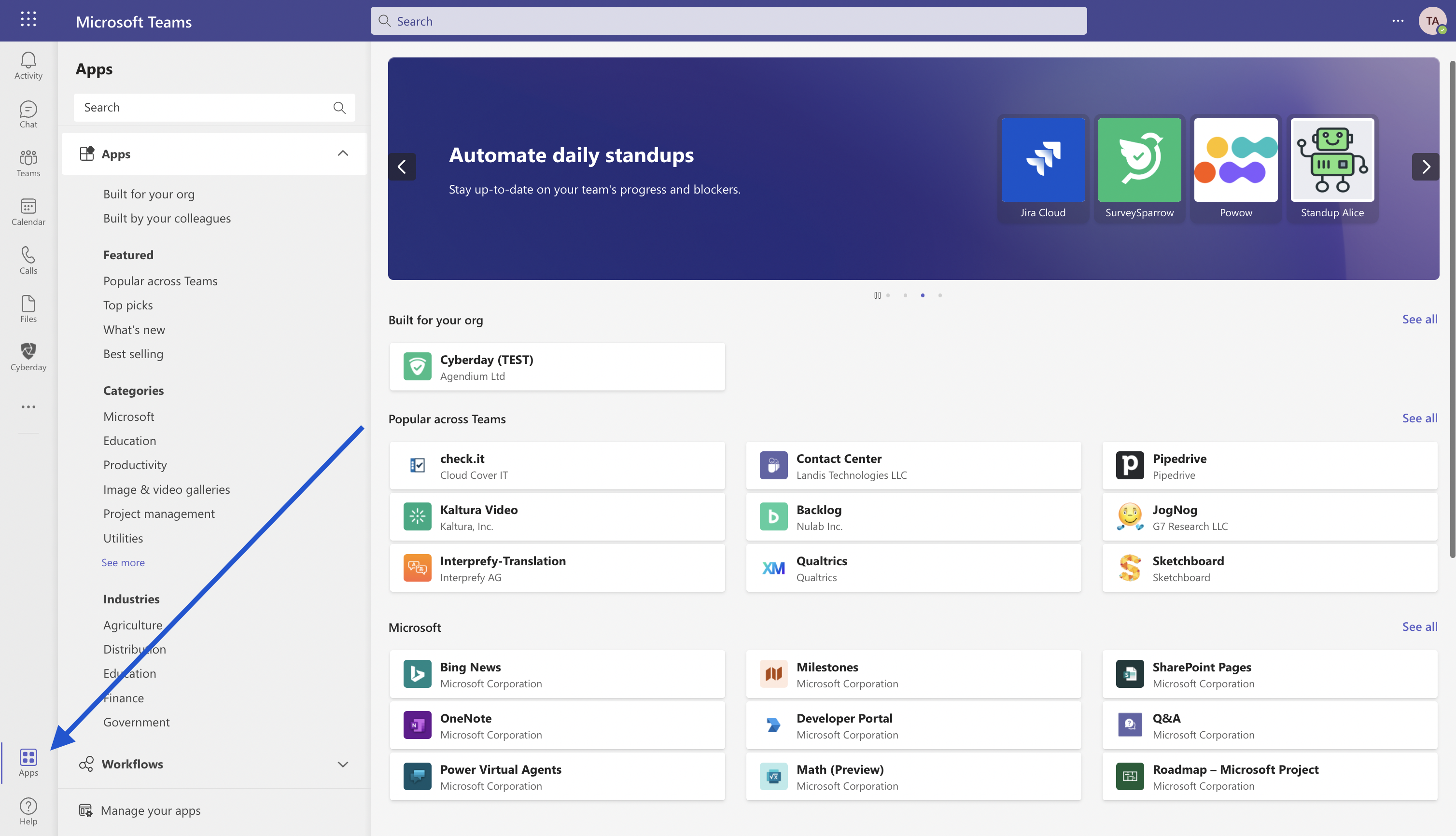Select Government under Industries
1456x836 pixels.
[136, 722]
